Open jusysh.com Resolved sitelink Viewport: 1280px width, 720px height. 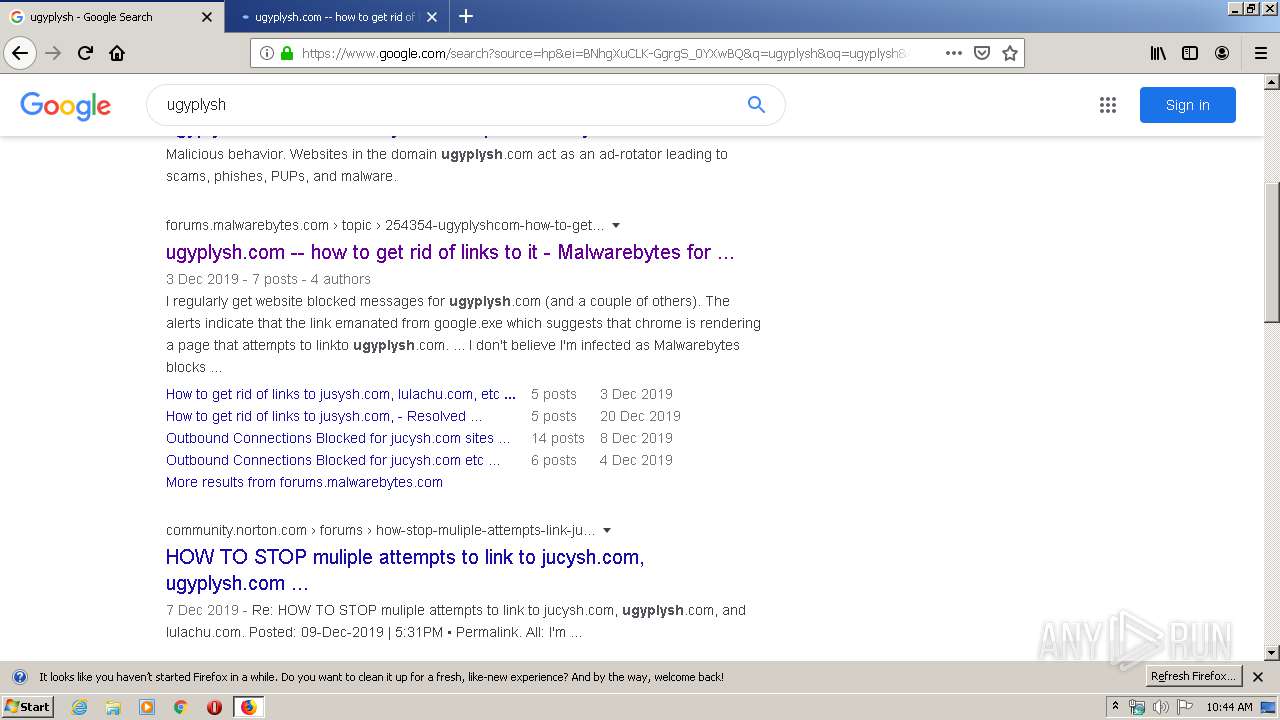coord(324,416)
